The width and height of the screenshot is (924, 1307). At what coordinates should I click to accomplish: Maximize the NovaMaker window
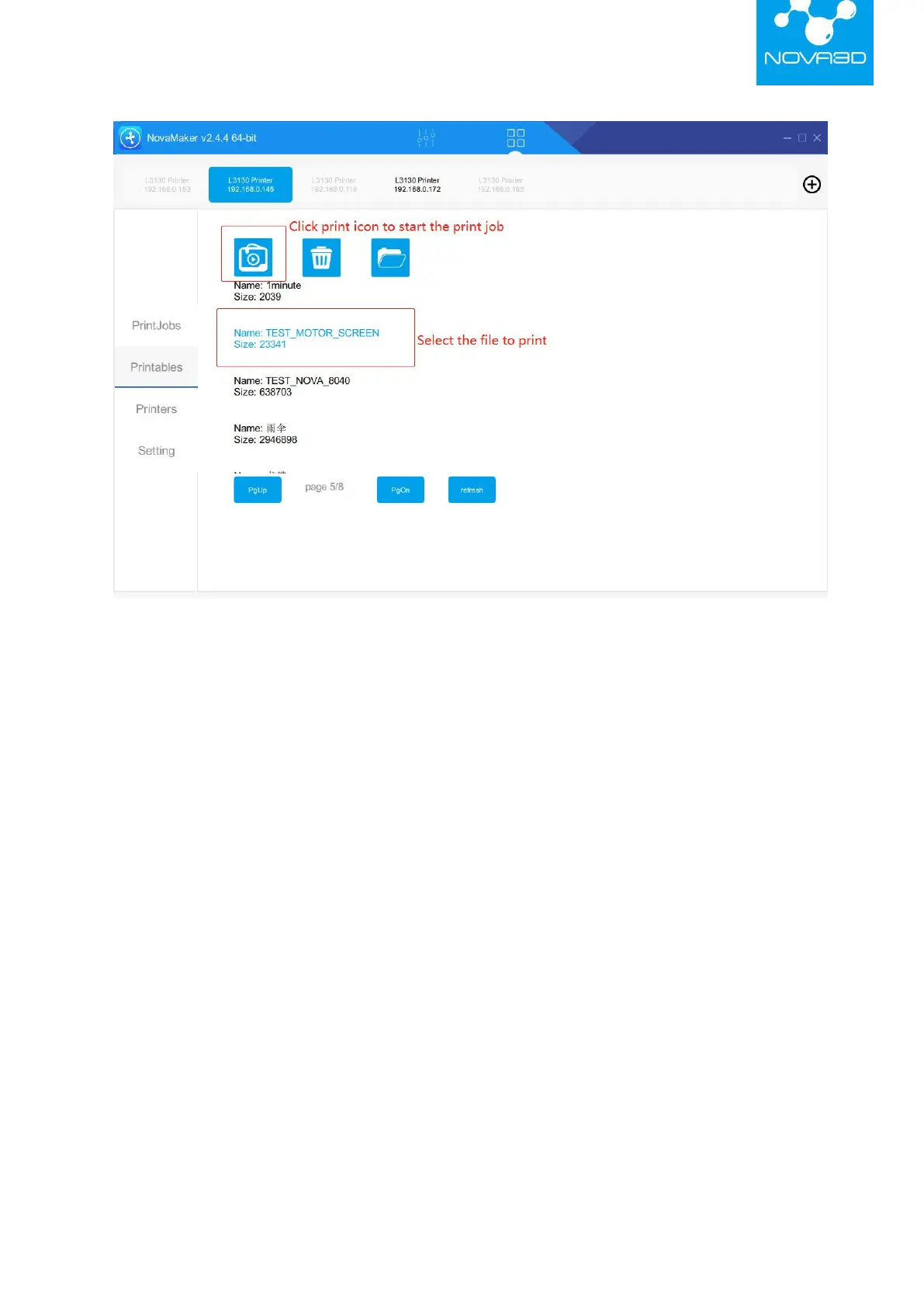[x=802, y=138]
